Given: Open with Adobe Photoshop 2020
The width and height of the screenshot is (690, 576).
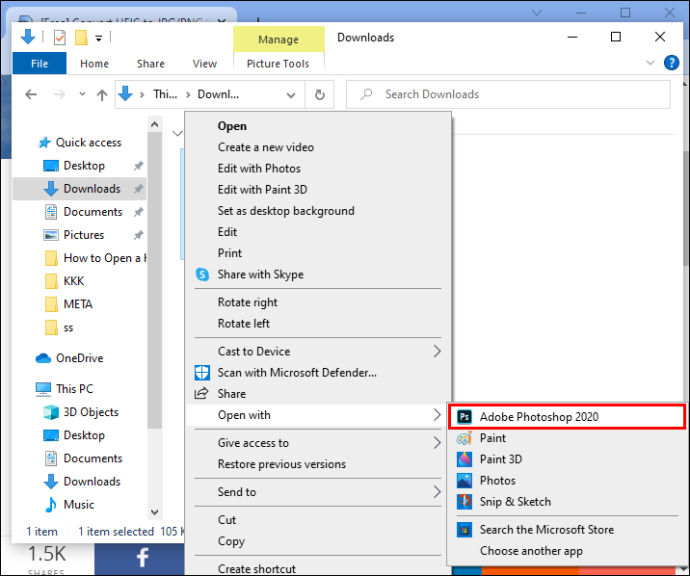Looking at the screenshot, I should pyautogui.click(x=567, y=417).
